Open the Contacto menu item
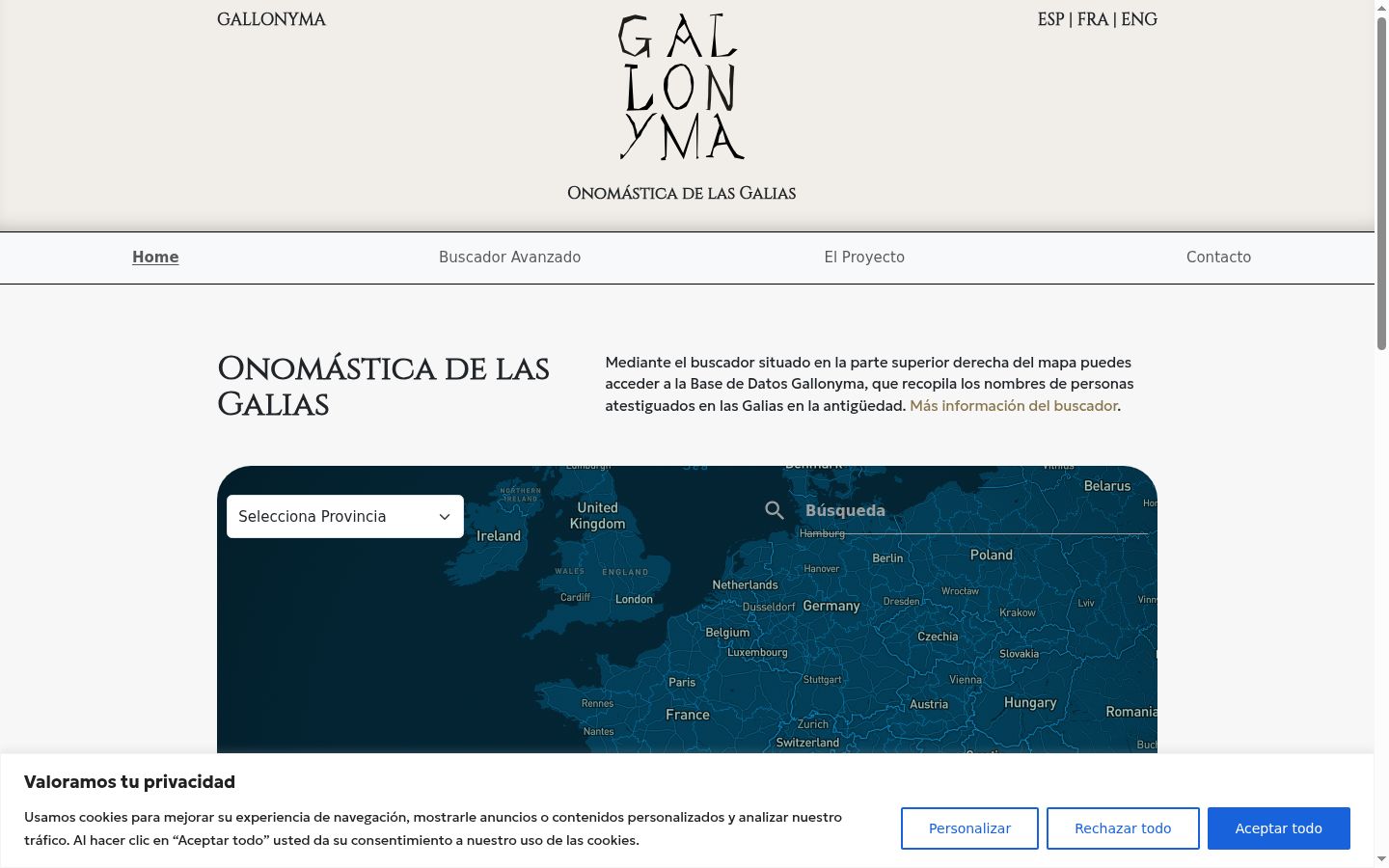1389x868 pixels. click(1218, 258)
